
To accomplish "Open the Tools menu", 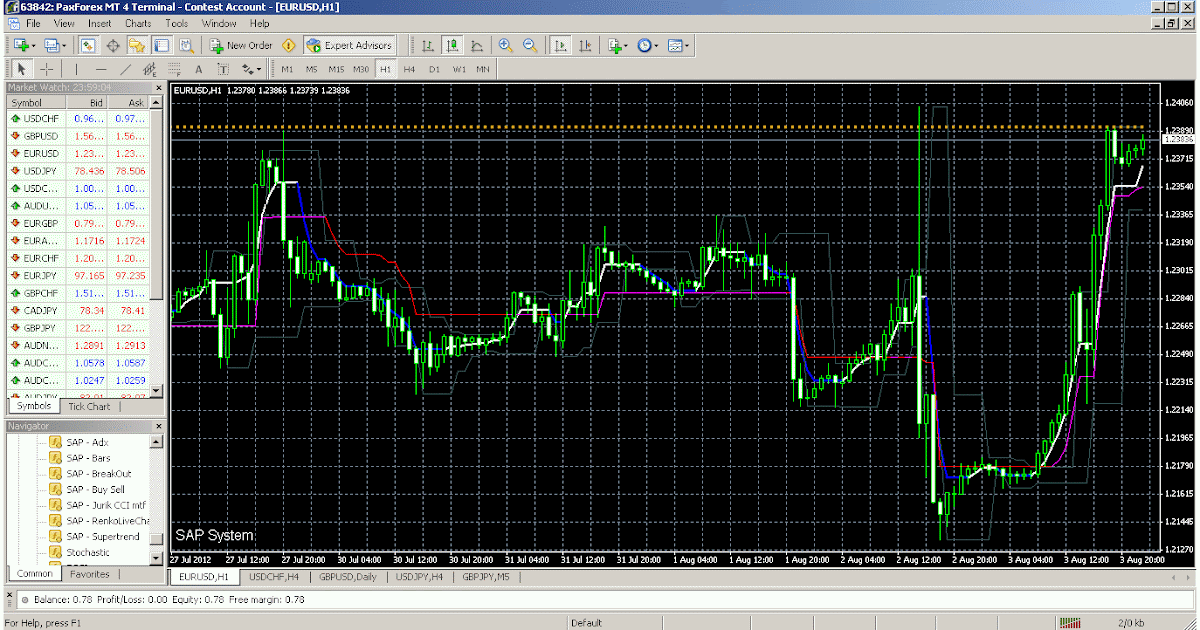I will tap(177, 22).
